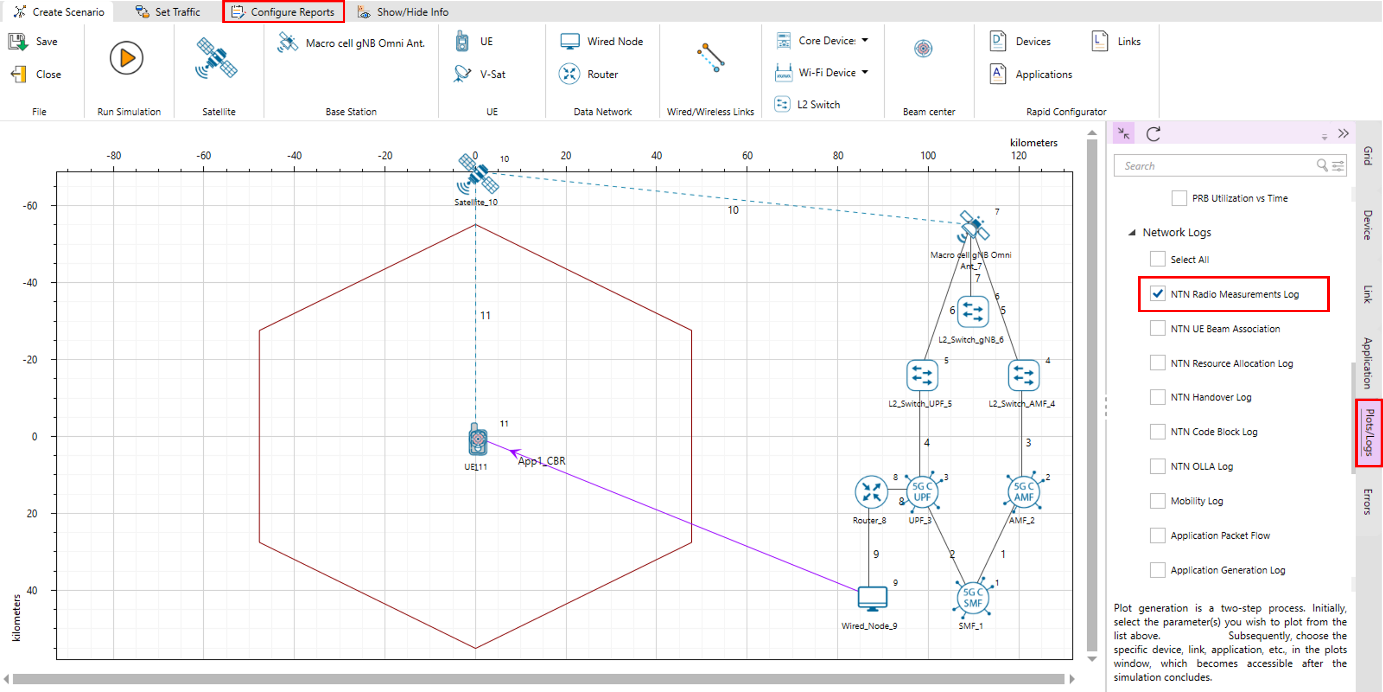Open the Set Traffic tab
Screen dimensions: 1383x692
168,12
